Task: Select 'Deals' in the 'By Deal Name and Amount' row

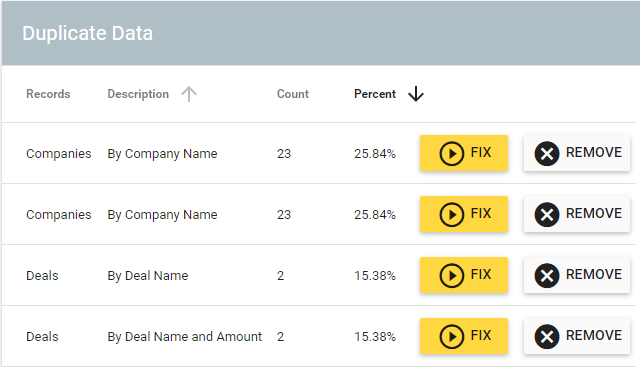Action: tap(42, 337)
